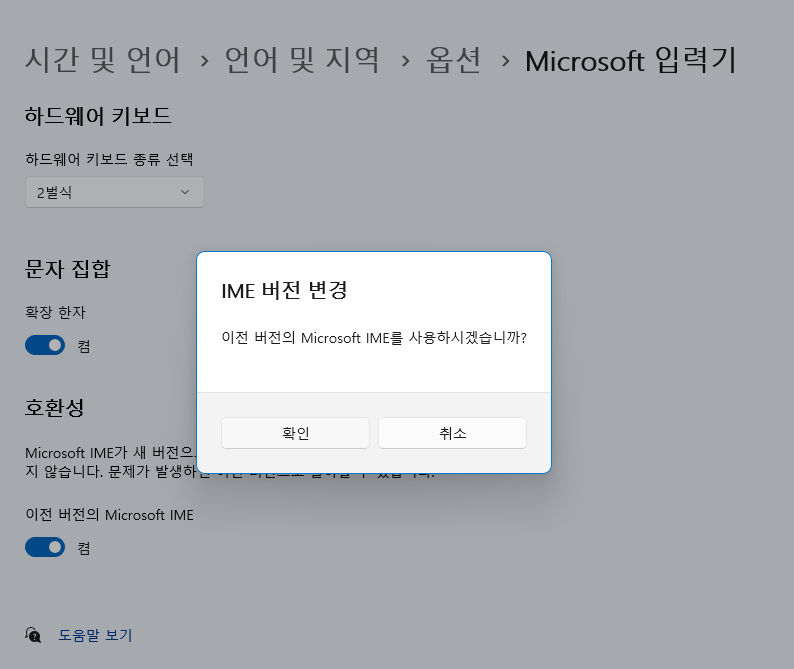Confirm with the 확인 button
Screen dimensions: 794x669
tap(295, 433)
